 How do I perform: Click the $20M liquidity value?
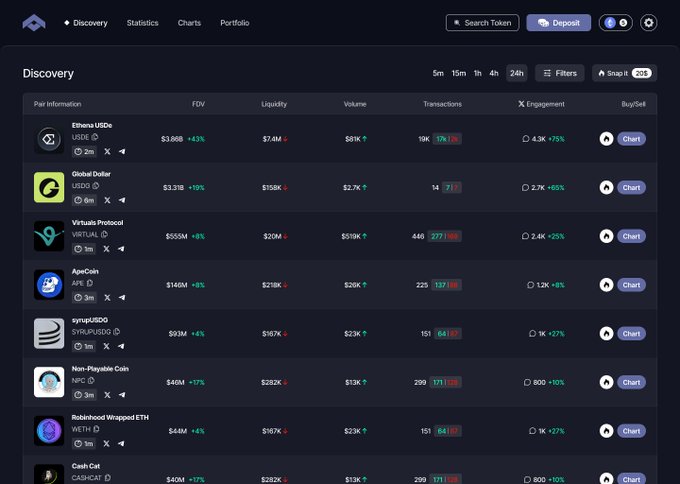click(x=272, y=236)
